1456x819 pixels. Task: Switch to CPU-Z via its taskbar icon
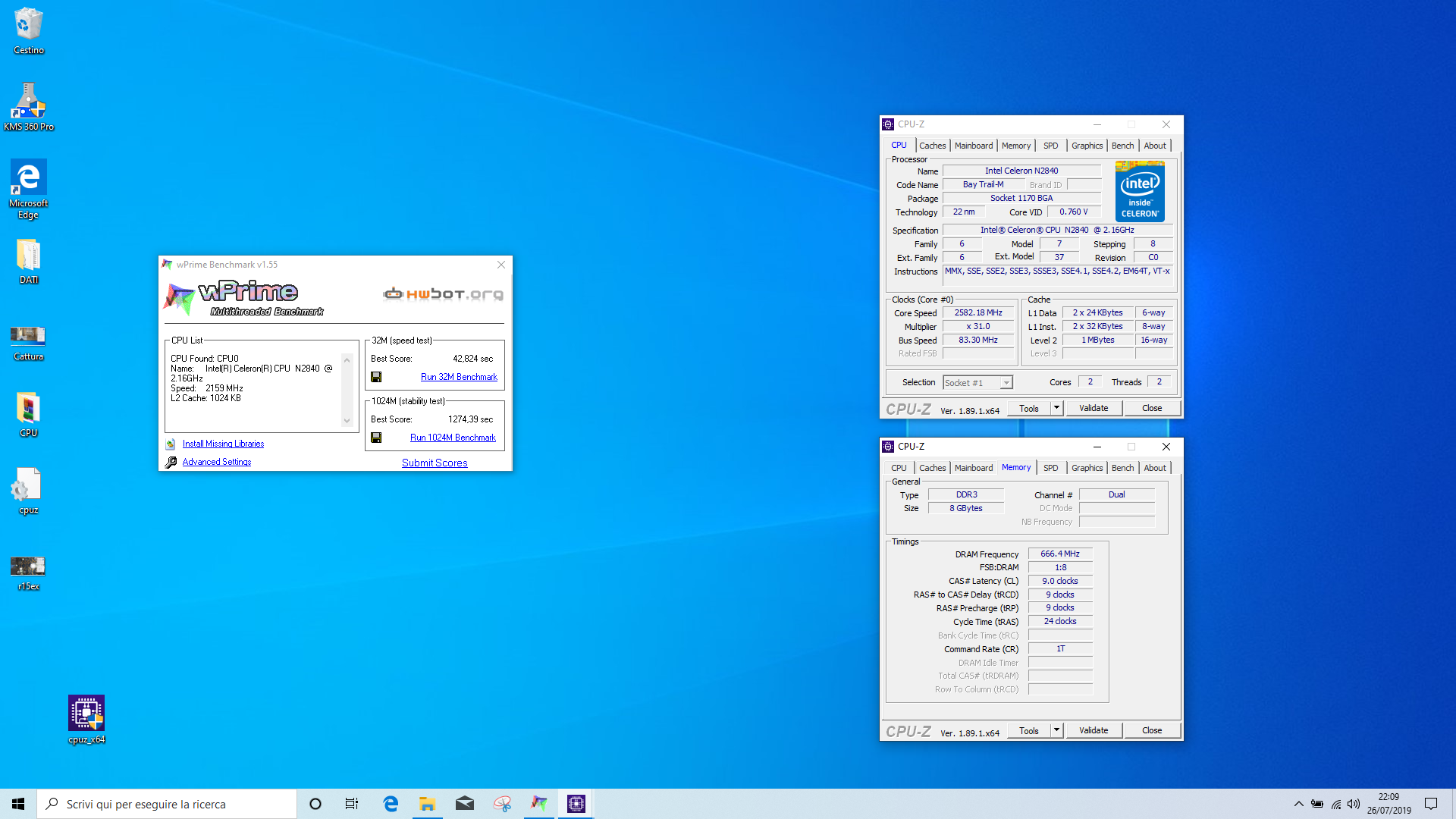point(576,804)
